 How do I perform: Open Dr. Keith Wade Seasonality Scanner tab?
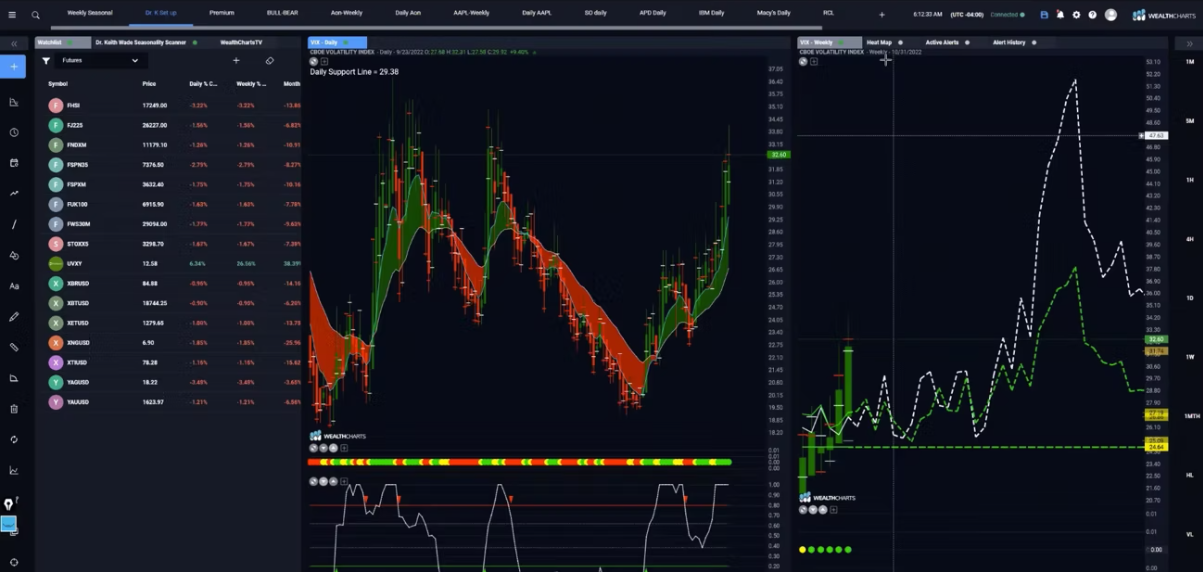tap(142, 43)
